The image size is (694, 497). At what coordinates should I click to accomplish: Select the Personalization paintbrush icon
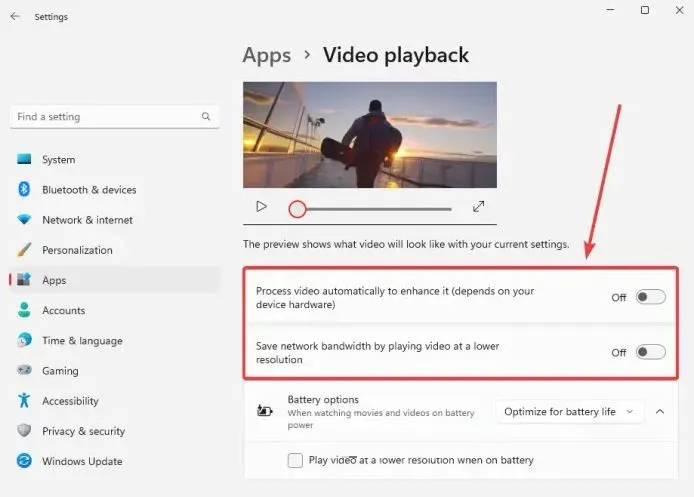(24, 250)
